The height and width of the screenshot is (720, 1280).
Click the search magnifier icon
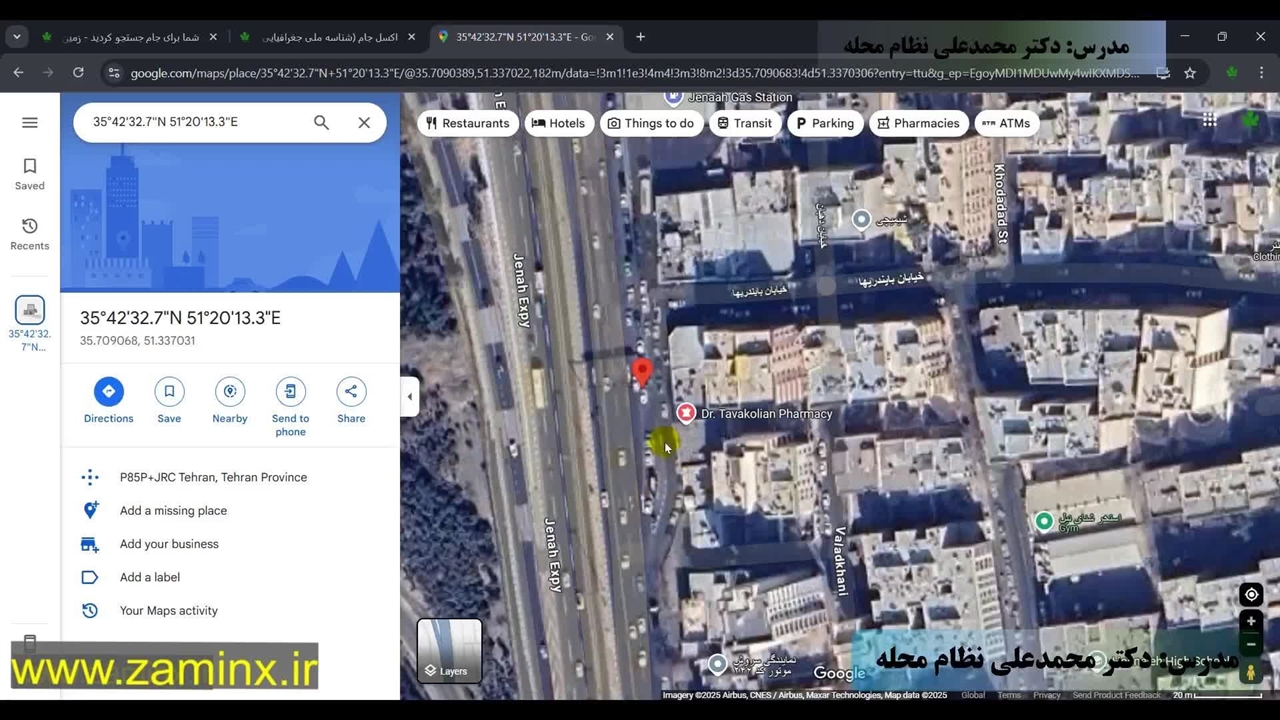(321, 122)
